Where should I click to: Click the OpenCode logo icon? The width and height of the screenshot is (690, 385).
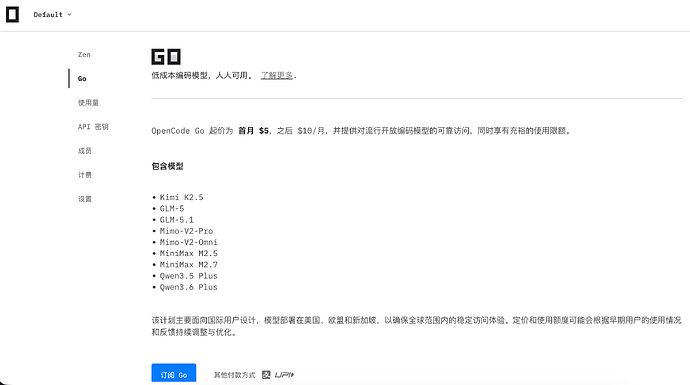click(x=12, y=15)
